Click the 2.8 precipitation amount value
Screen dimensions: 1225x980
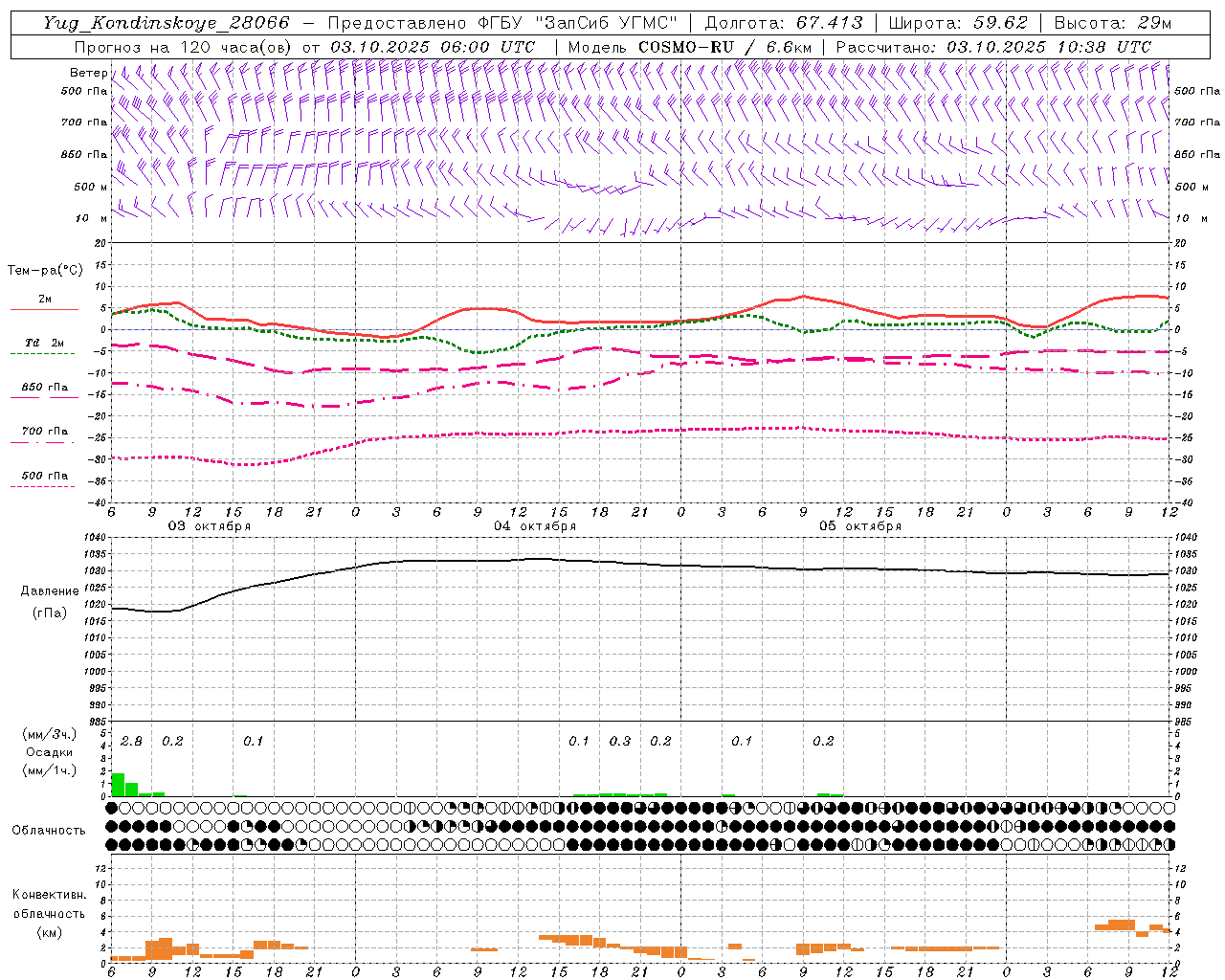tap(131, 742)
